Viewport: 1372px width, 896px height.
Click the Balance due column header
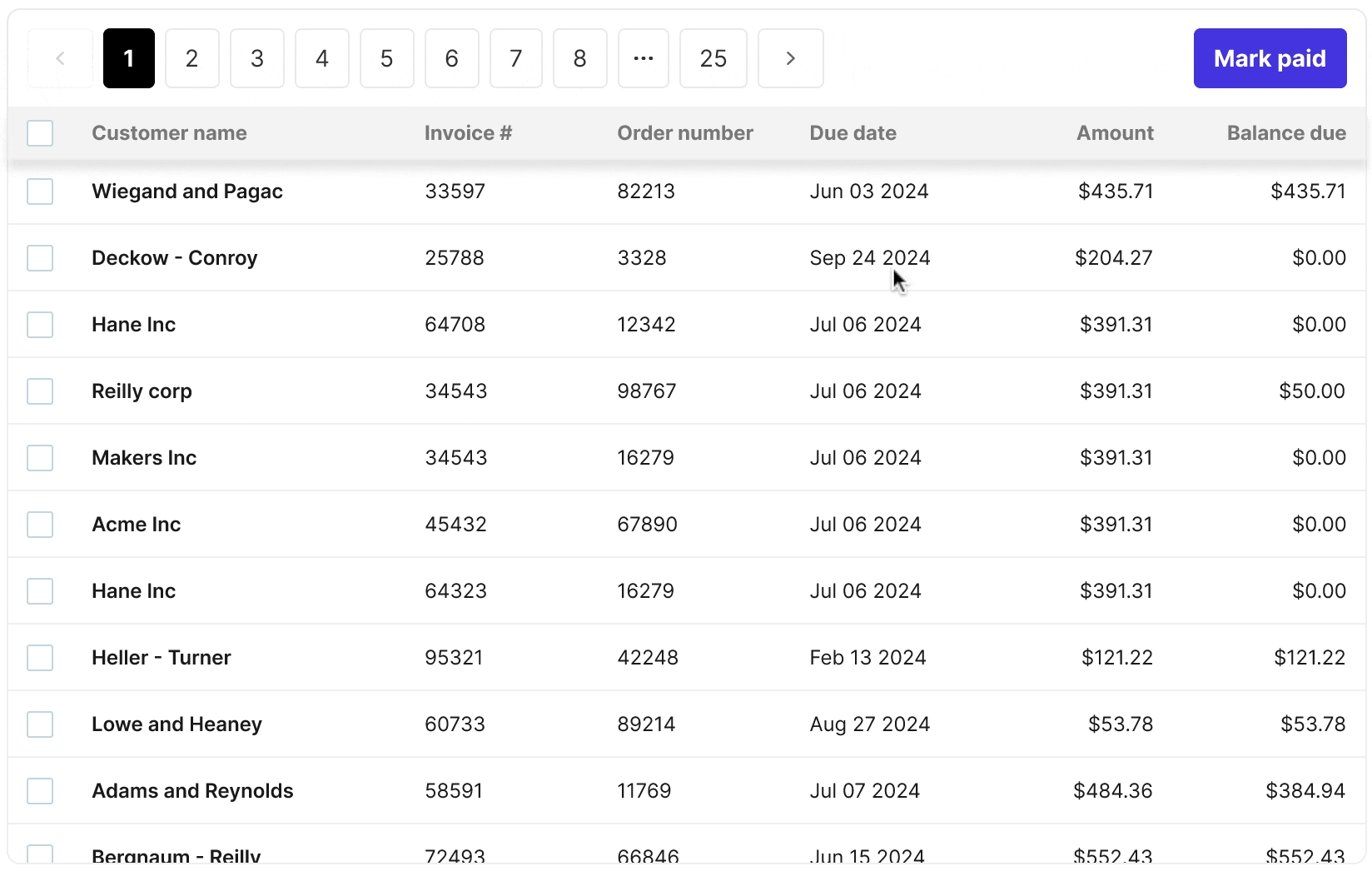[1285, 133]
